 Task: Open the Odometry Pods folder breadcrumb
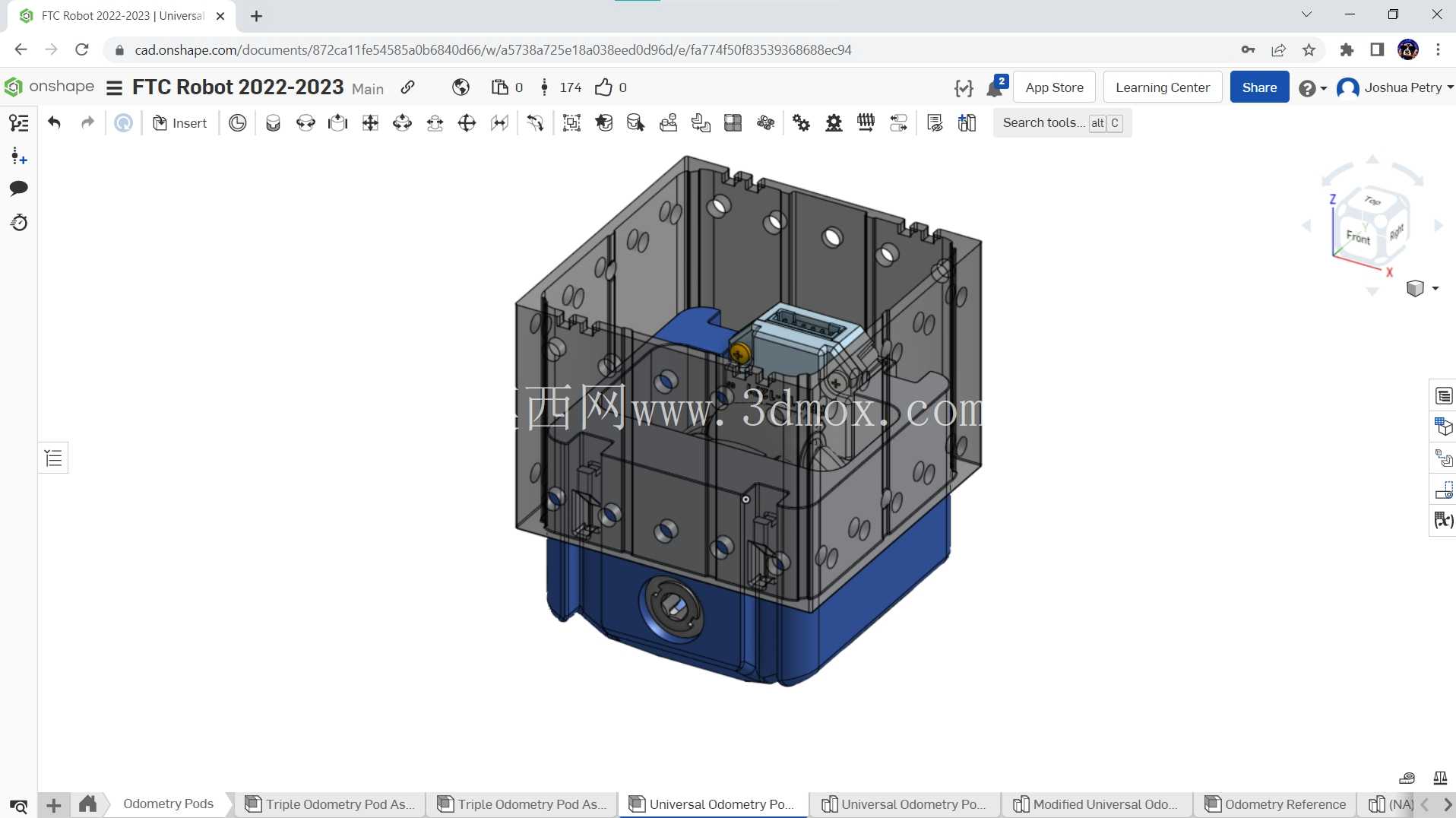pos(168,804)
